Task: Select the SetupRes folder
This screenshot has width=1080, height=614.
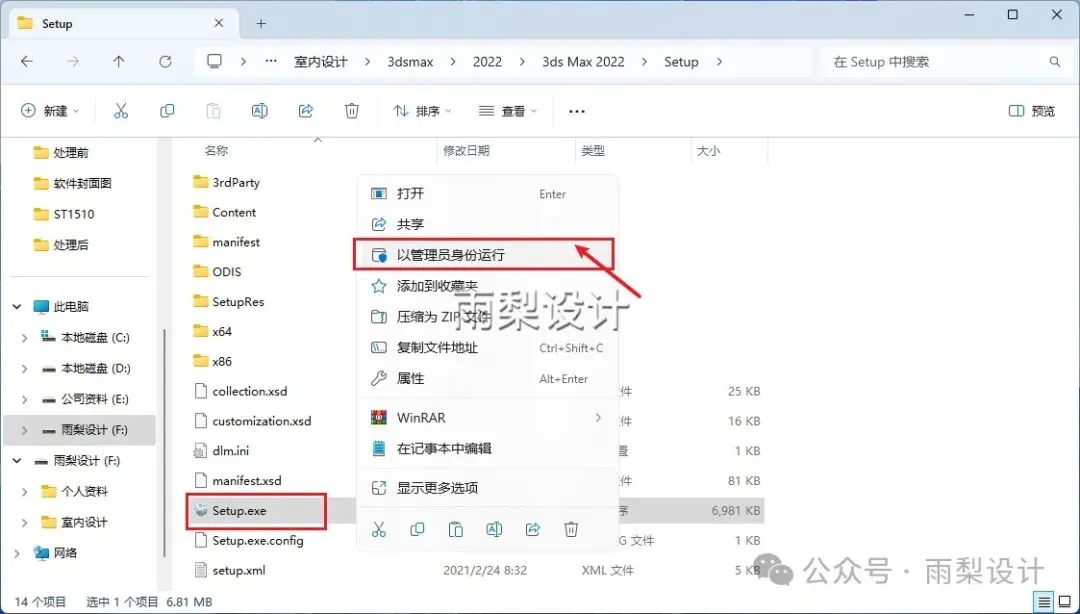Action: pyautogui.click(x=229, y=302)
